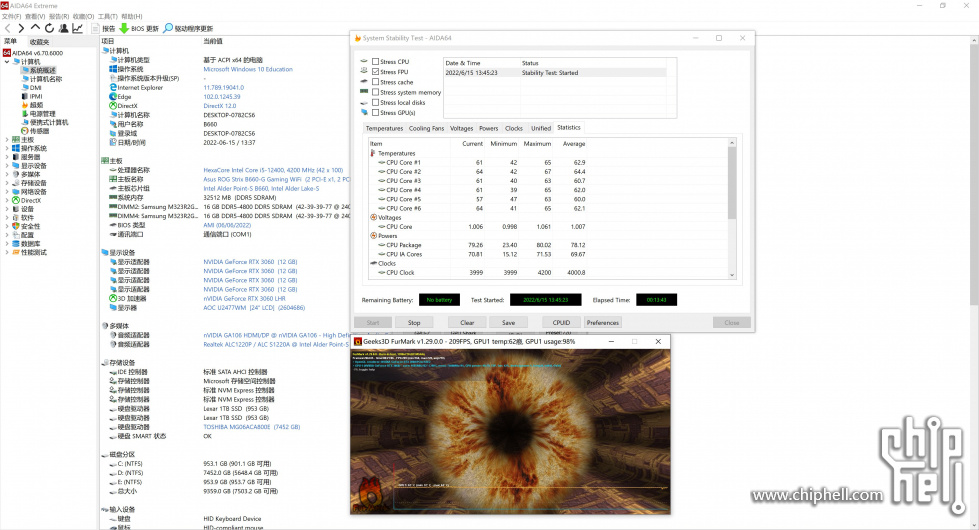Click the Refresh icon in AIDA64 toolbar
The image size is (979, 530).
coord(49,28)
